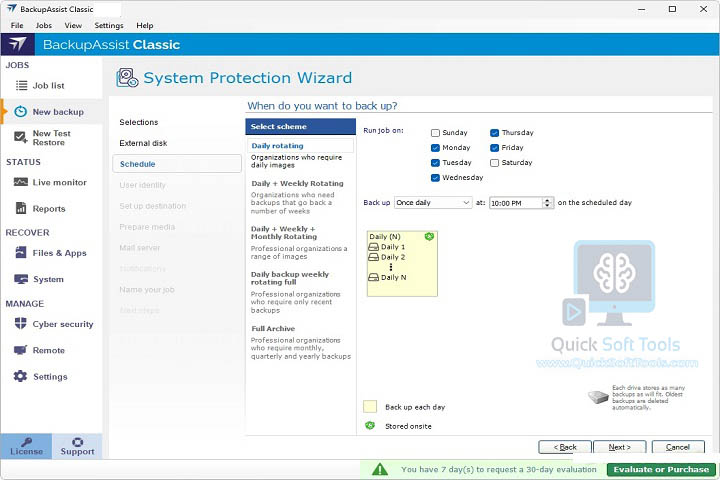Open the Settings menu in menu bar
The height and width of the screenshot is (480, 720).
(109, 25)
